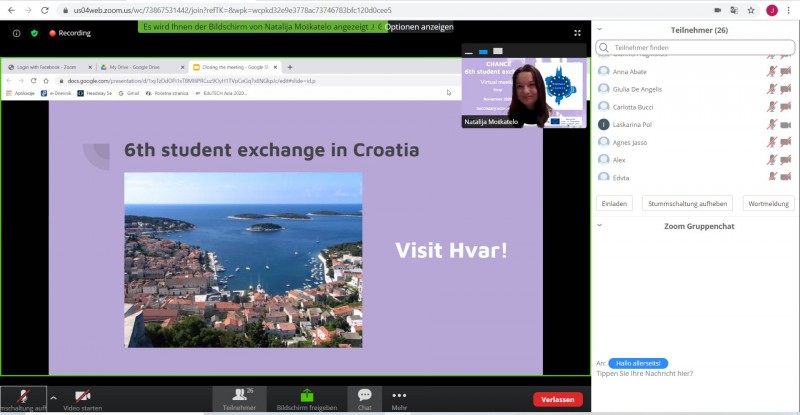Click the green encryption shield icon

click(x=34, y=33)
